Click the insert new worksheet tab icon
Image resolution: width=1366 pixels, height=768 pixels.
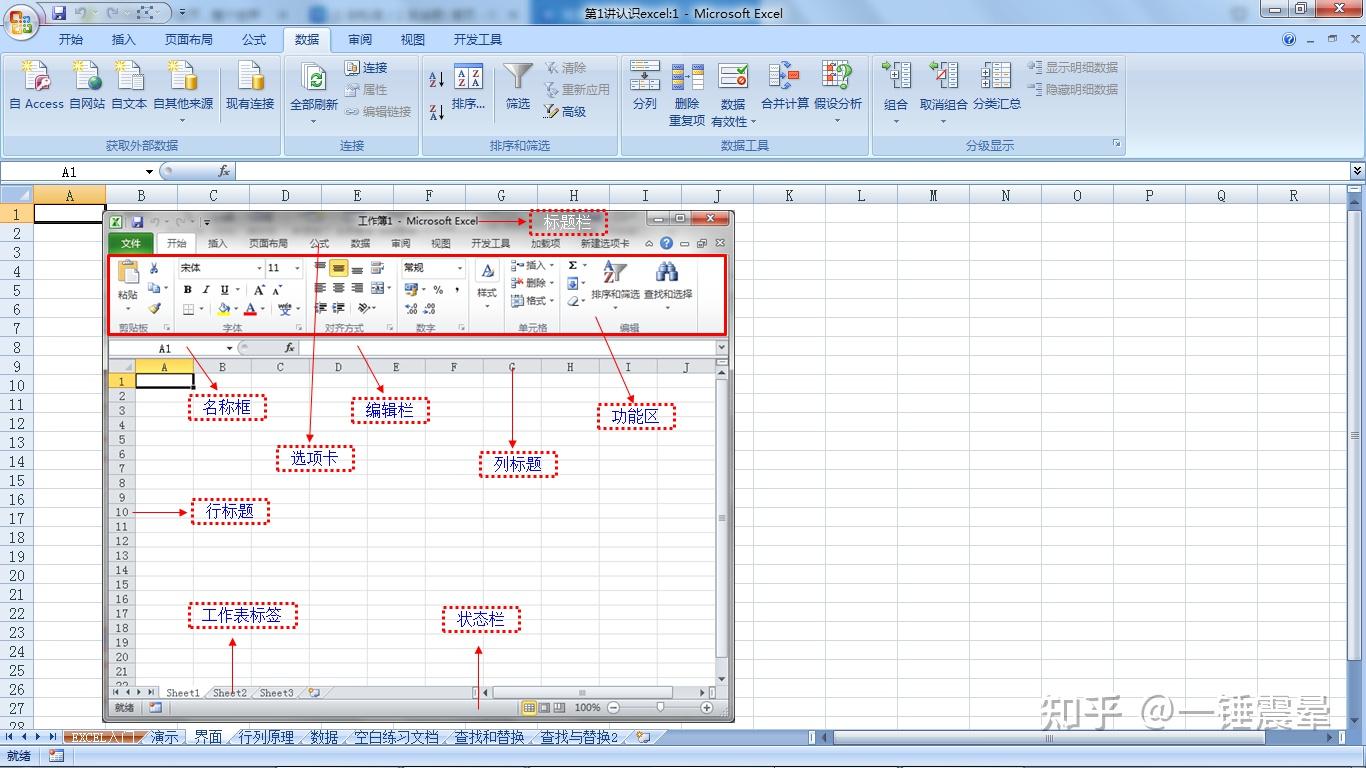(642, 737)
